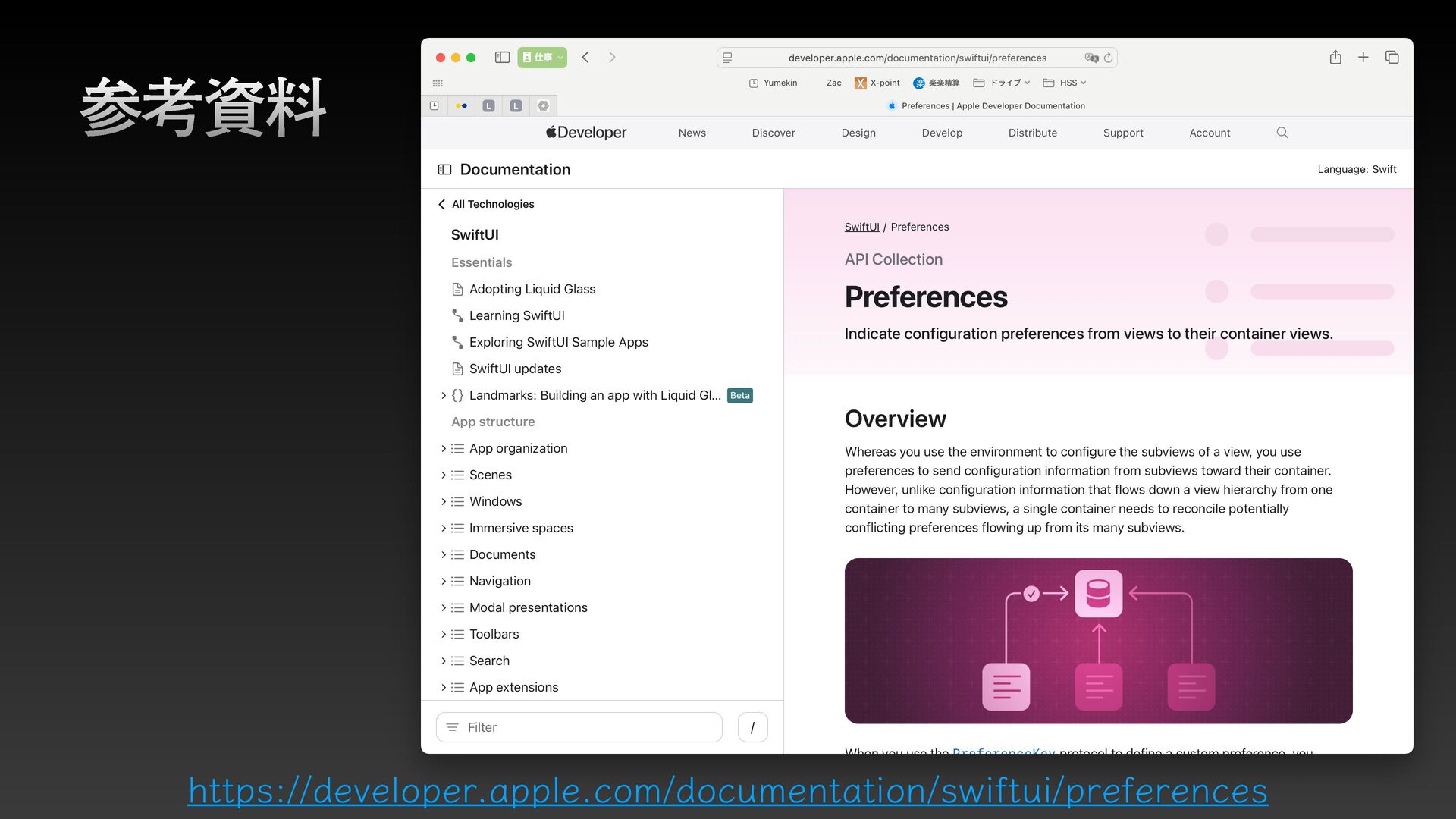Open Learning SwiftUI tutorial
1456x819 pixels.
point(517,315)
